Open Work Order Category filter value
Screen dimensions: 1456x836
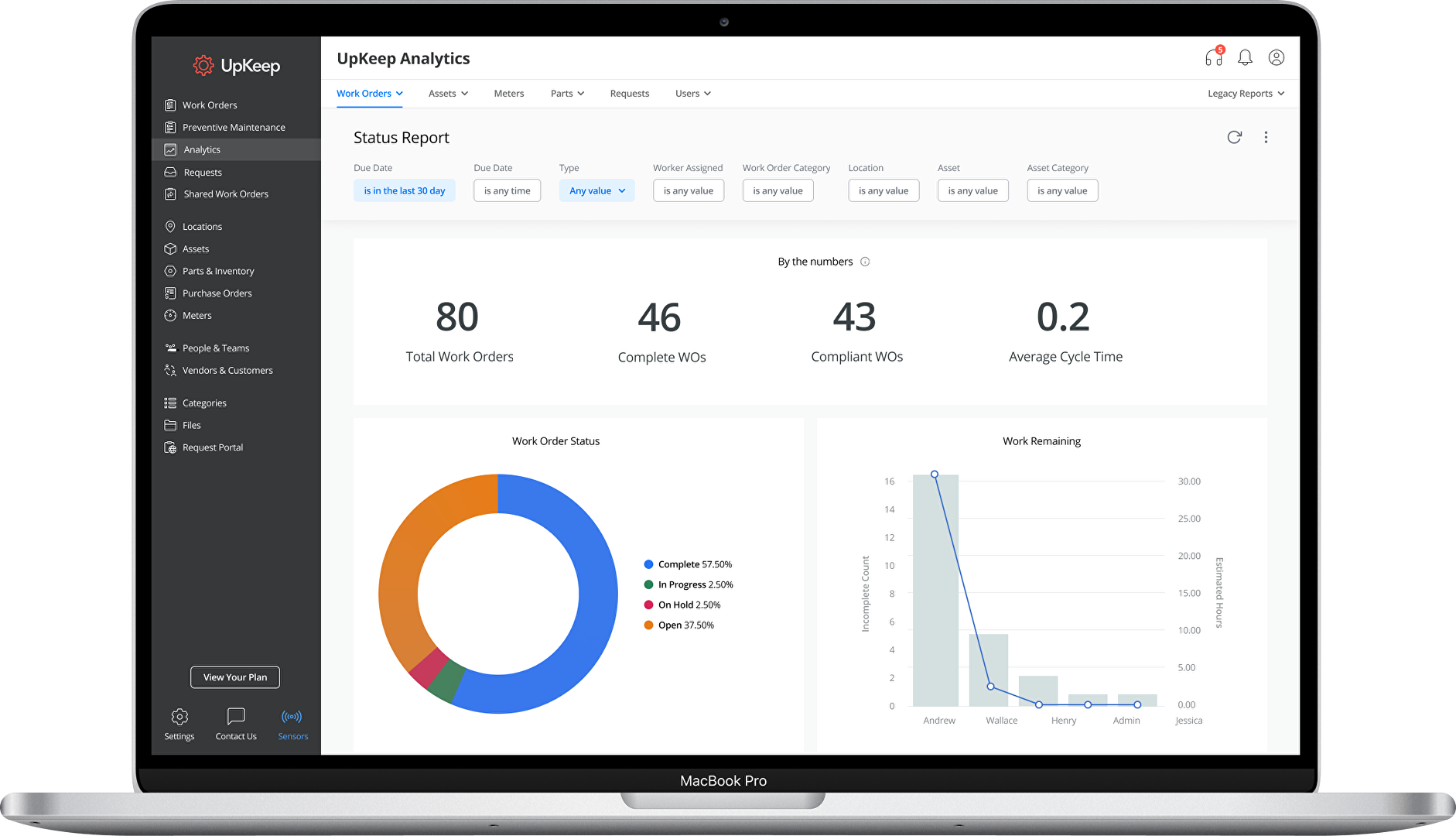pos(778,190)
